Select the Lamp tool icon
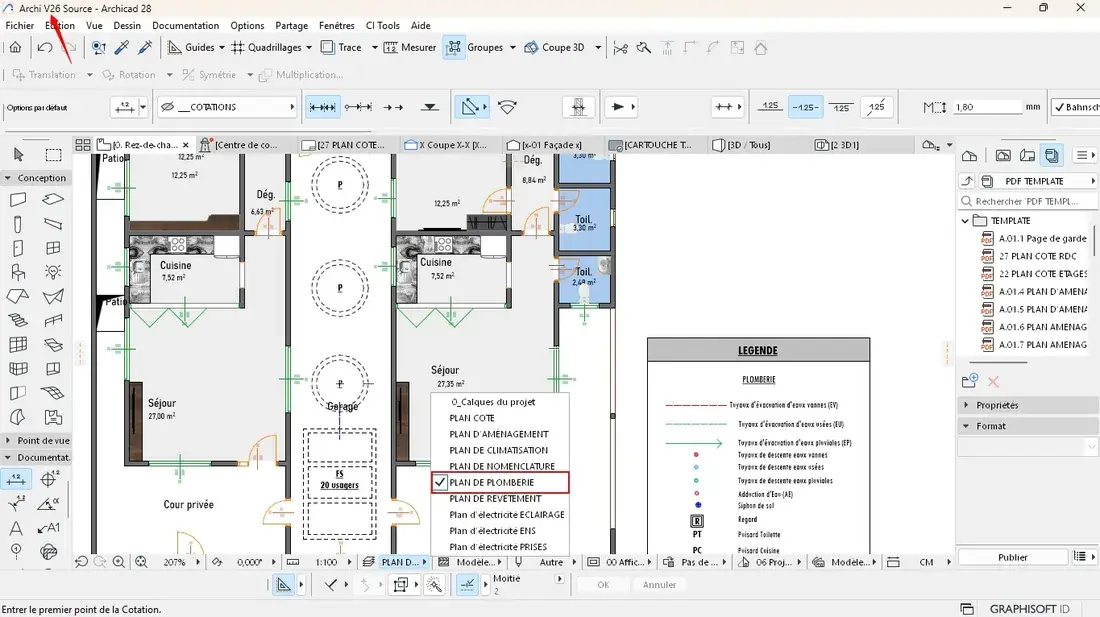Screen dimensions: 1100x617 pyautogui.click(x=53, y=271)
